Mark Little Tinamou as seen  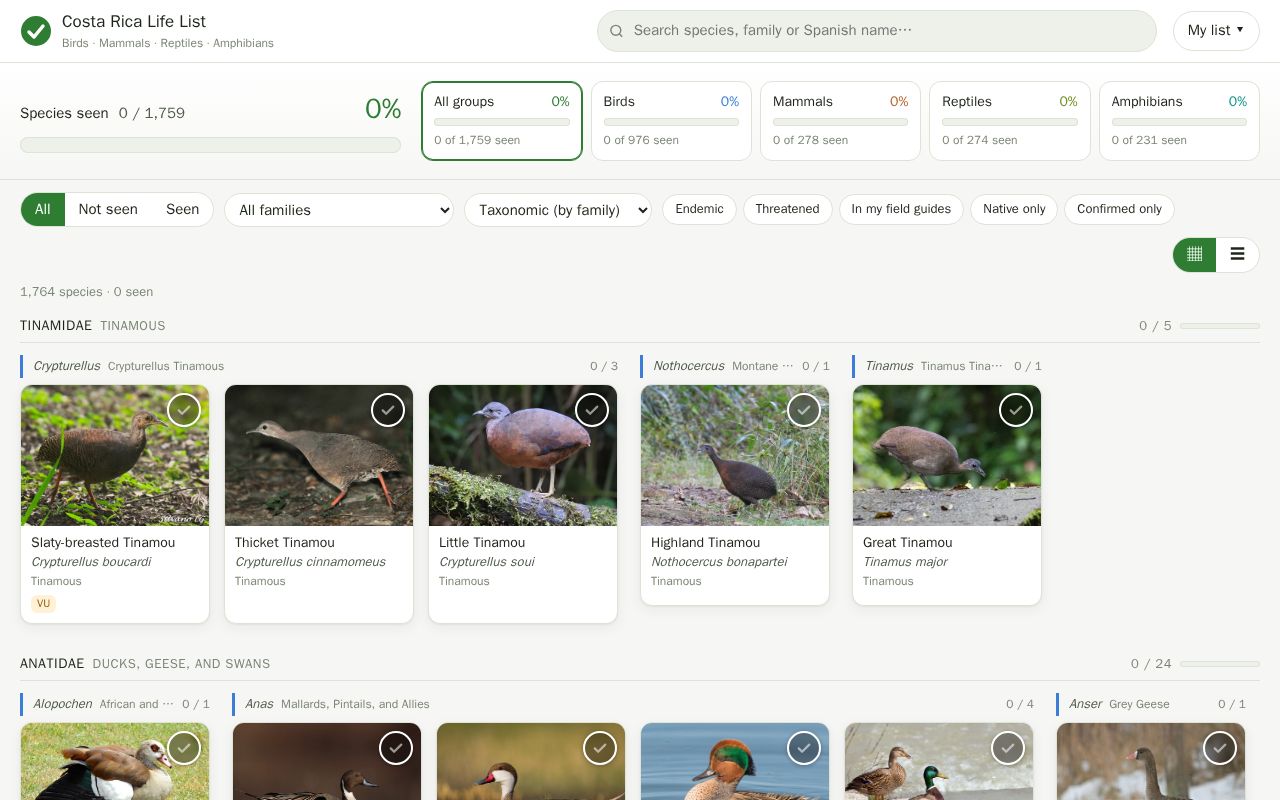pos(592,410)
